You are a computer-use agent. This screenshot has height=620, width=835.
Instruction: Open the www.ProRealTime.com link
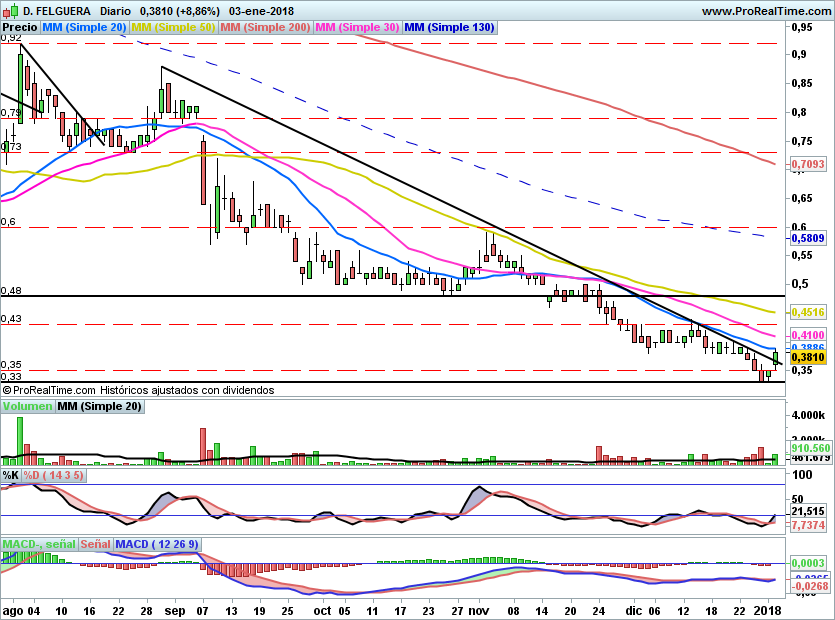coord(766,10)
